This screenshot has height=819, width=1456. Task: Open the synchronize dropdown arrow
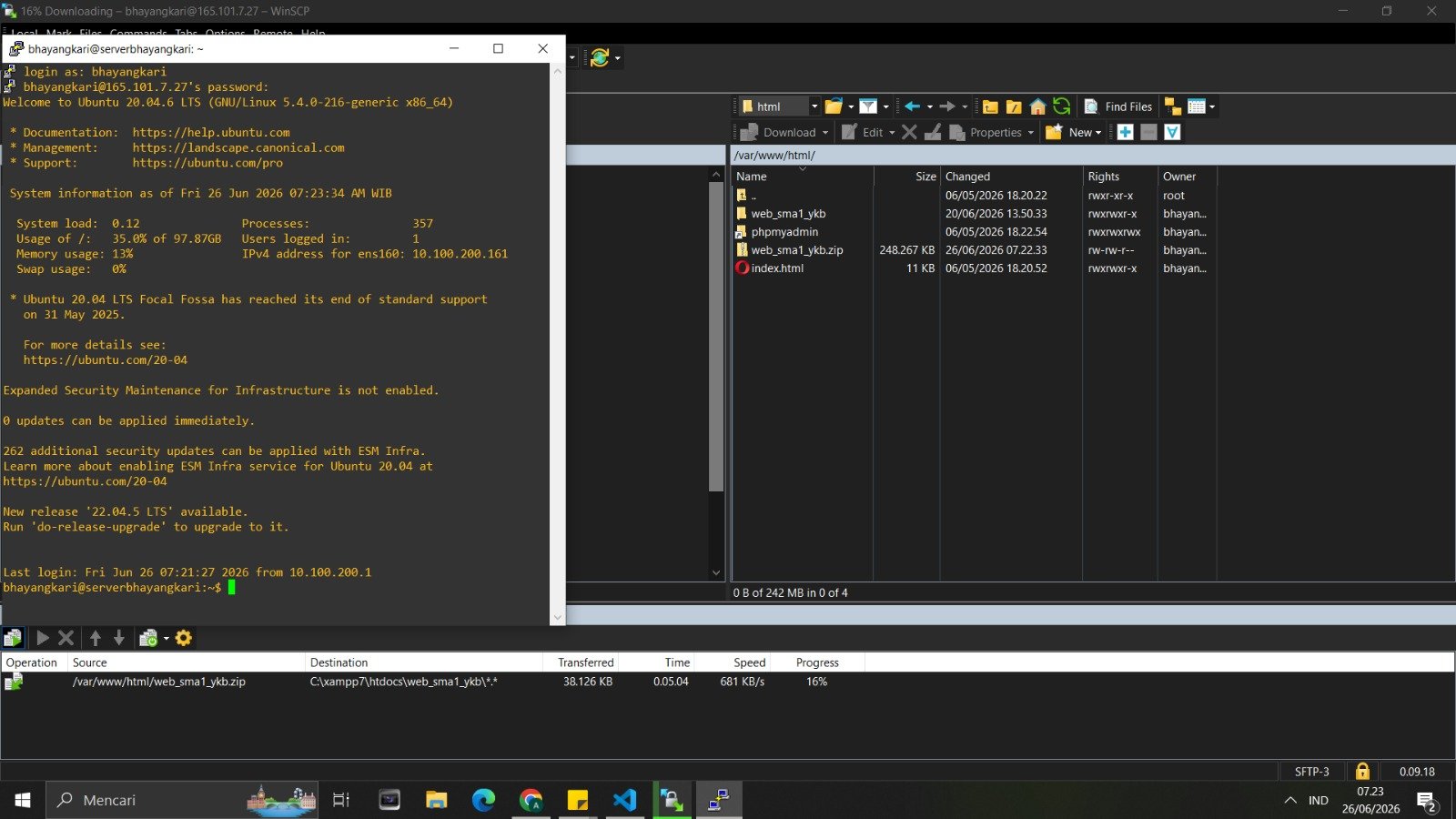[x=618, y=58]
